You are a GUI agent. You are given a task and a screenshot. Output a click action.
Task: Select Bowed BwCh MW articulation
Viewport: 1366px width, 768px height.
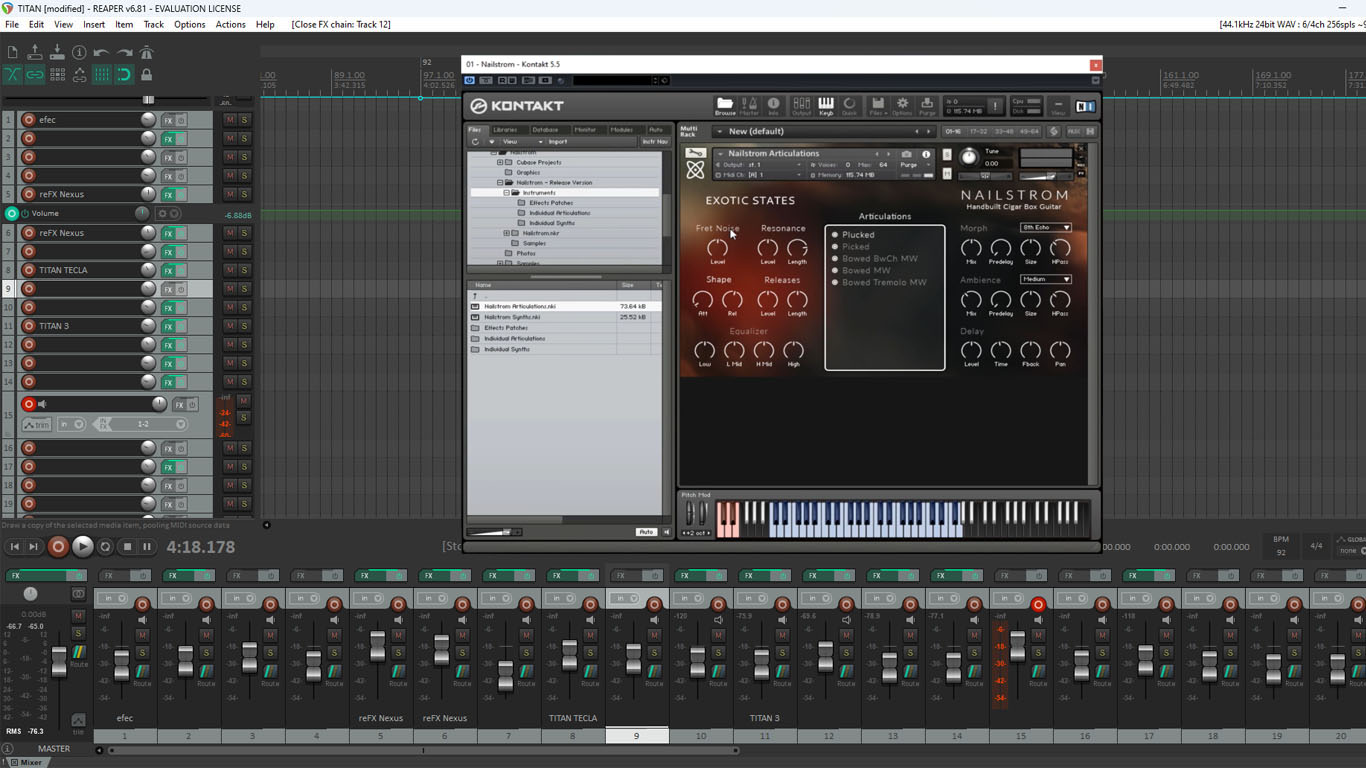pyautogui.click(x=879, y=259)
